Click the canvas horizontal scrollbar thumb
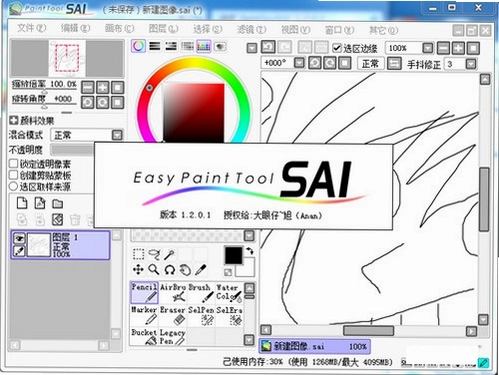 pyautogui.click(x=369, y=331)
